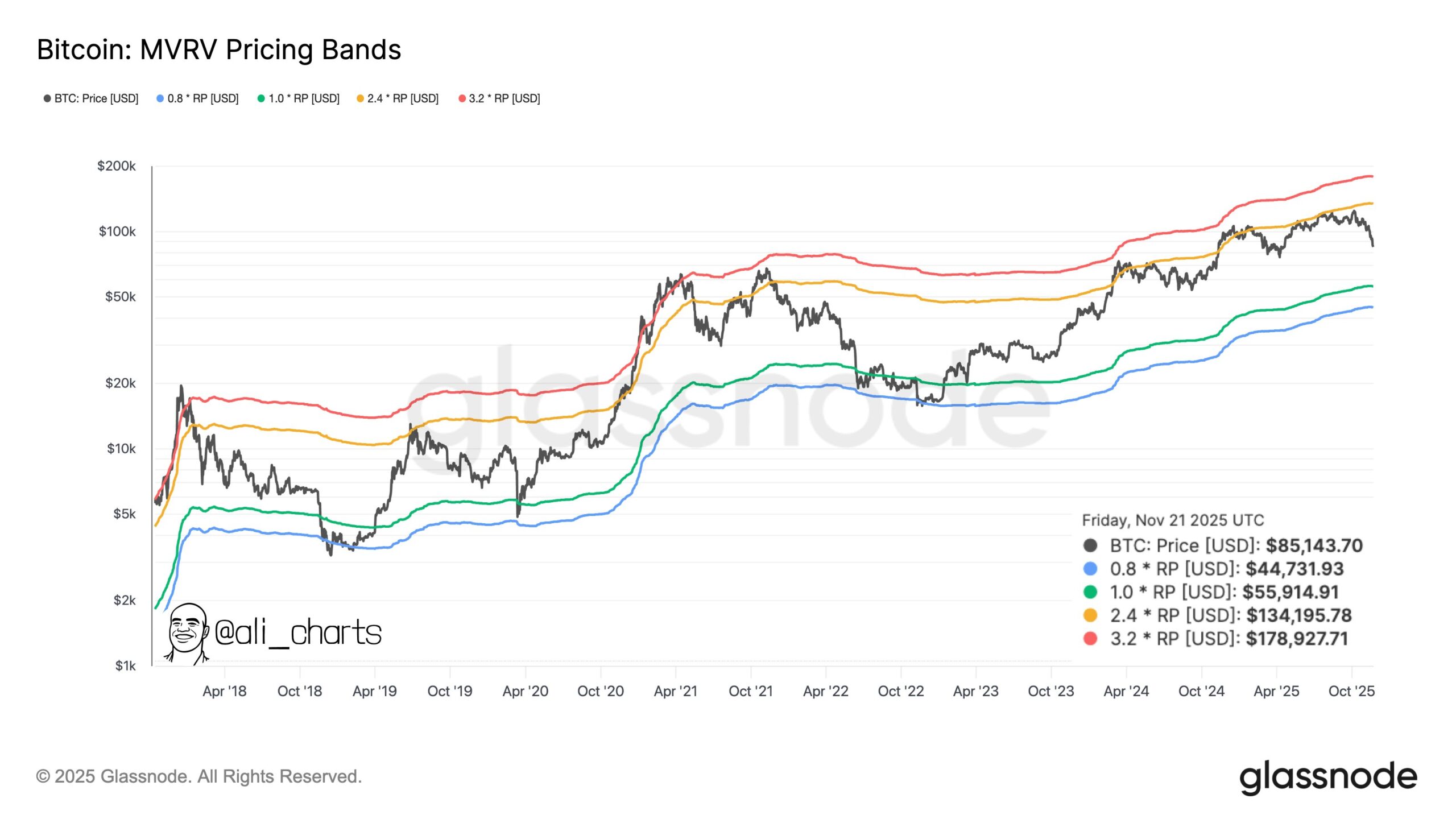Click the $200k label on the price axis
This screenshot has width=1456, height=819.
pos(117,166)
